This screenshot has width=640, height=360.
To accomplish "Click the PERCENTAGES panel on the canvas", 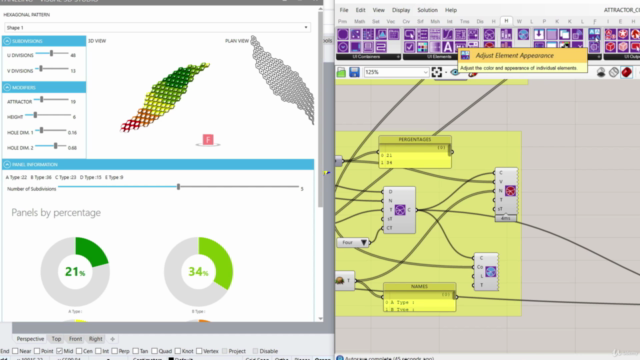I will point(415,152).
